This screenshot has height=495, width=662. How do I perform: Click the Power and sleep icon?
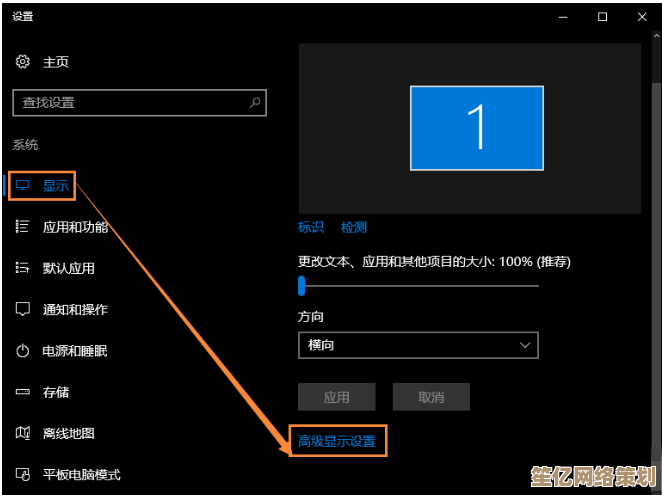23,351
